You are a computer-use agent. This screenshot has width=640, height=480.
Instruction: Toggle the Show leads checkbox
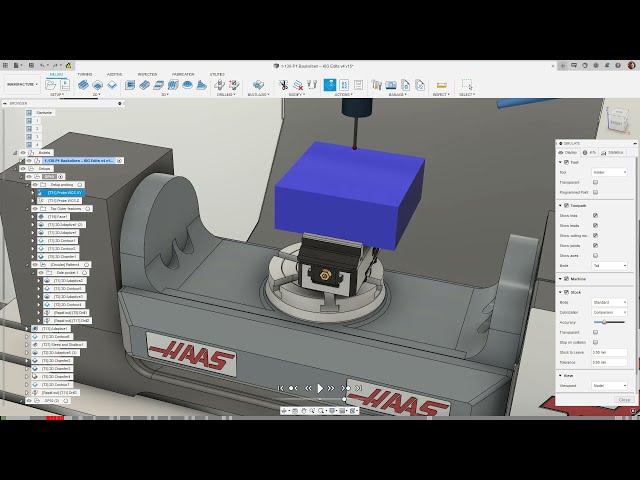(x=595, y=225)
